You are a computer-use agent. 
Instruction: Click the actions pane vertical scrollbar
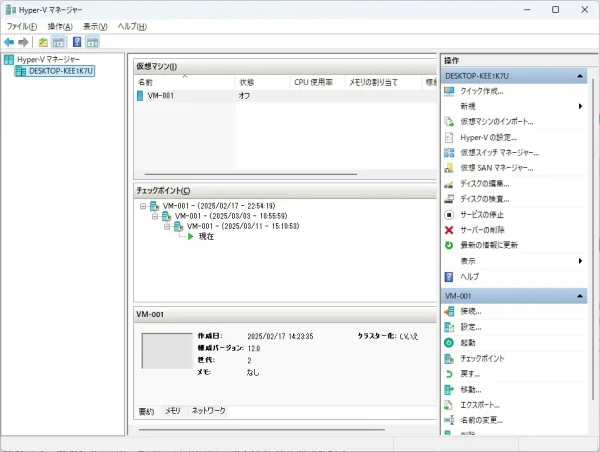point(593,239)
